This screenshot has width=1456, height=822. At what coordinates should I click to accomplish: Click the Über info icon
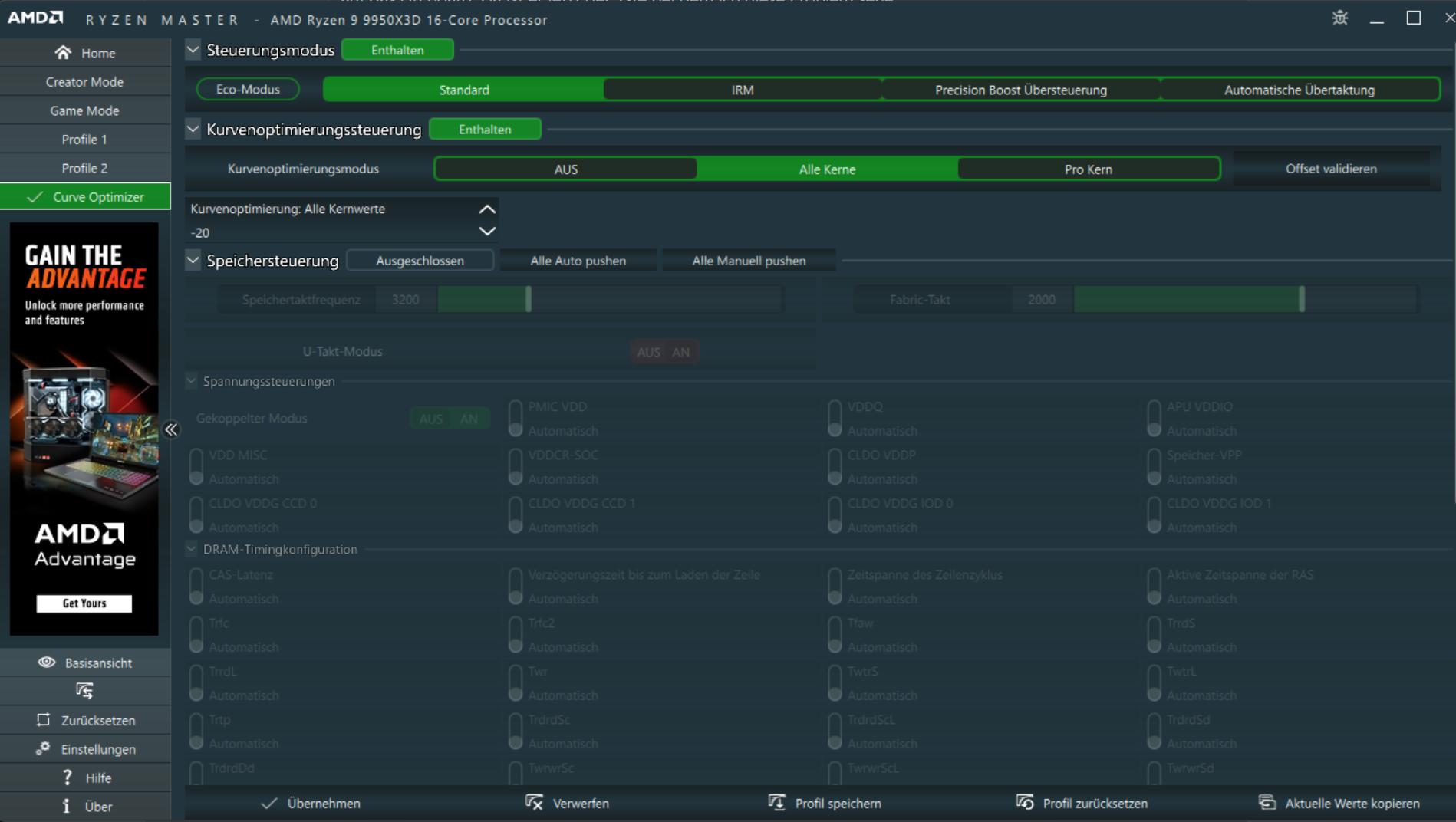click(x=66, y=806)
